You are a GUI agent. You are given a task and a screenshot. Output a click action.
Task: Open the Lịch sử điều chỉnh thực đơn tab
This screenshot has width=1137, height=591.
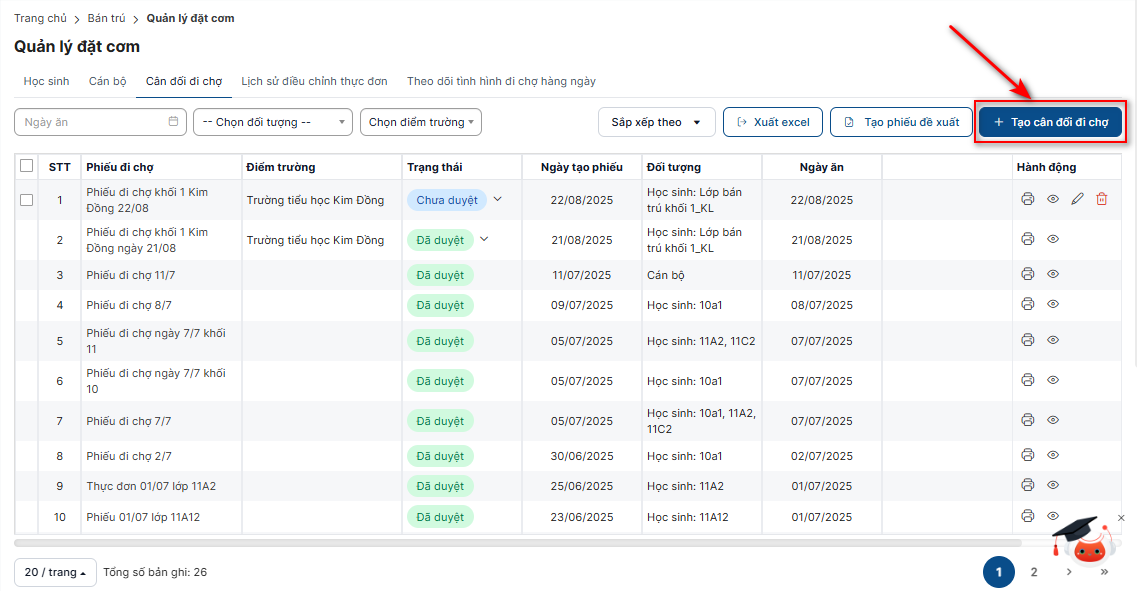(x=314, y=81)
